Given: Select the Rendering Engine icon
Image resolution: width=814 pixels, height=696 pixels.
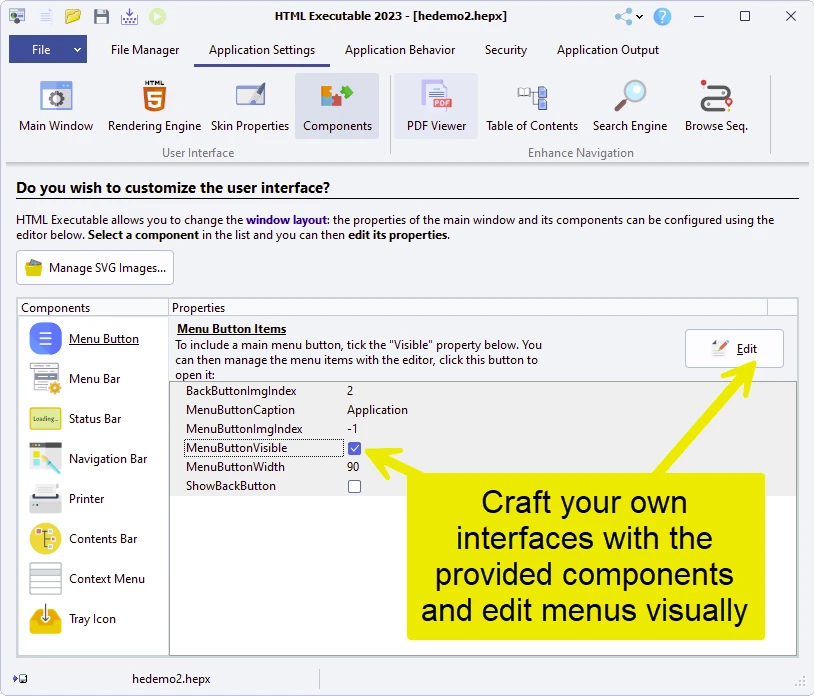Looking at the screenshot, I should (153, 105).
